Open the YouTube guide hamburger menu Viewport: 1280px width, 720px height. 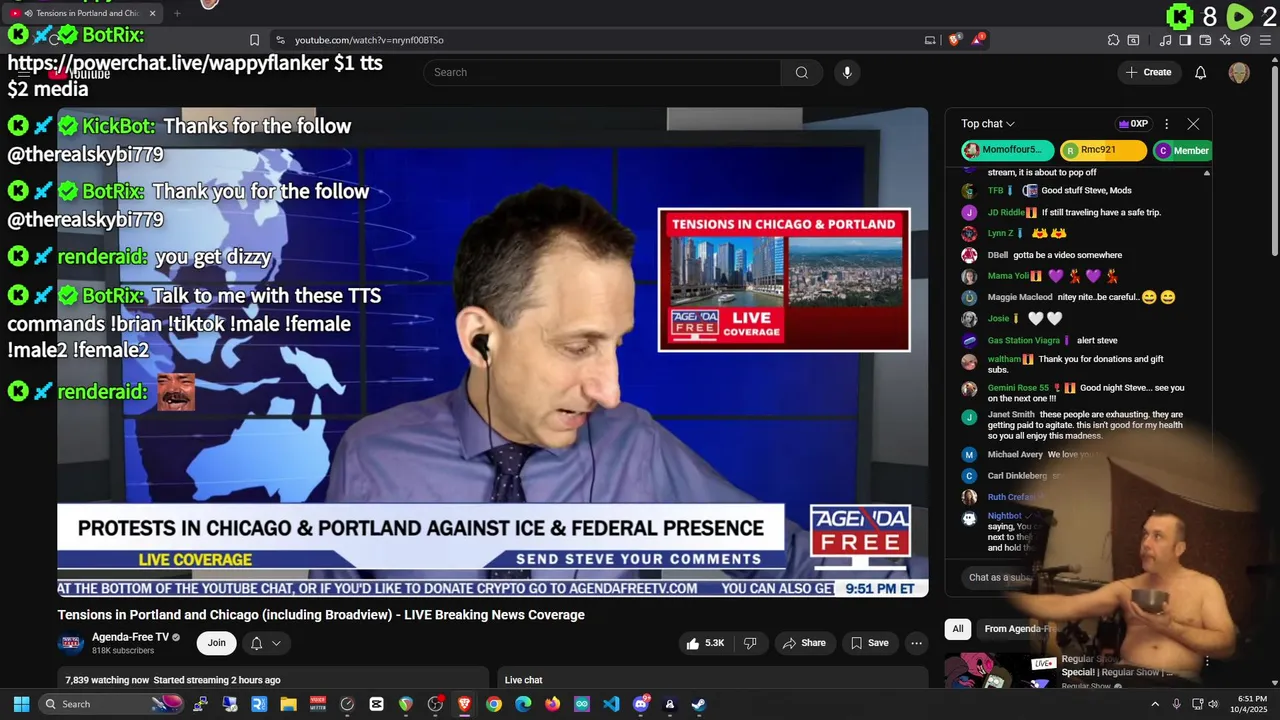22,72
